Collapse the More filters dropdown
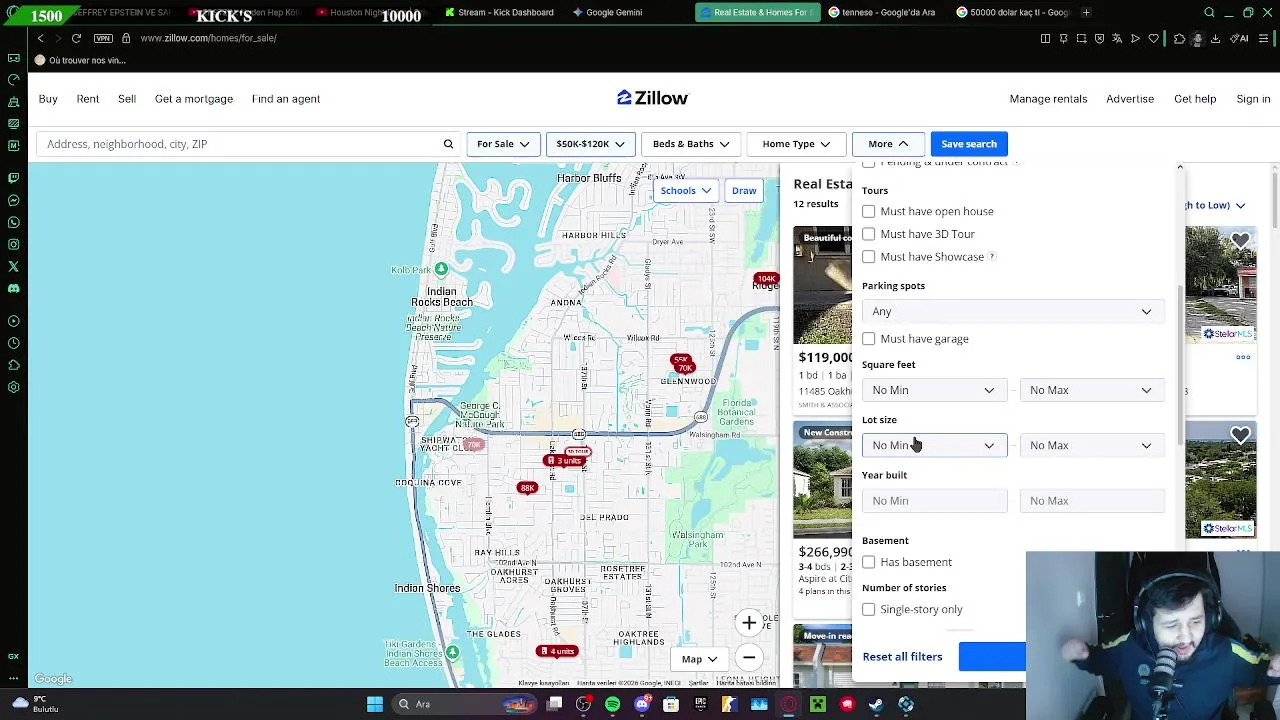 point(888,144)
